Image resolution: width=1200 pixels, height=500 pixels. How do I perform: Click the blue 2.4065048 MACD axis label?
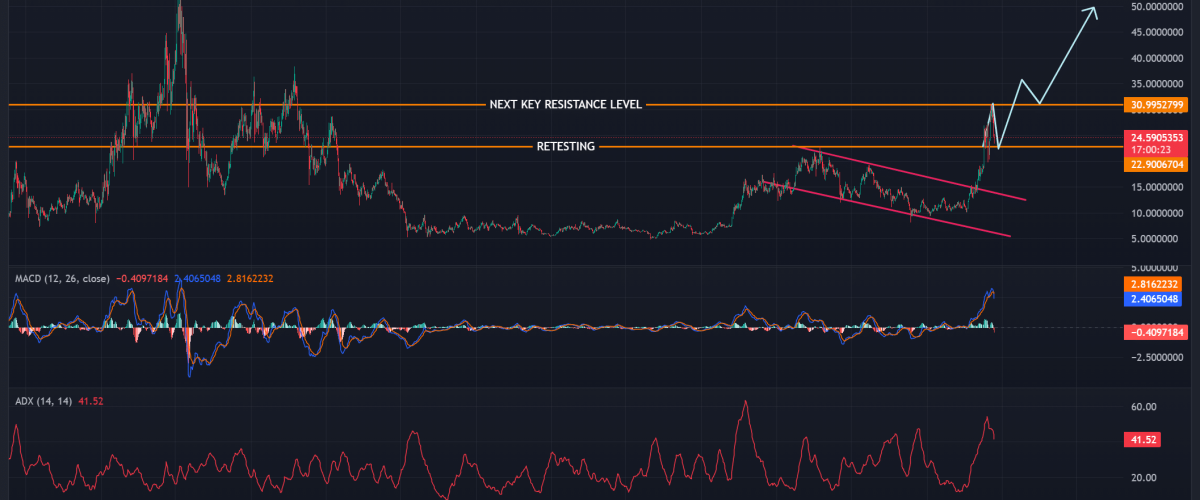1156,299
